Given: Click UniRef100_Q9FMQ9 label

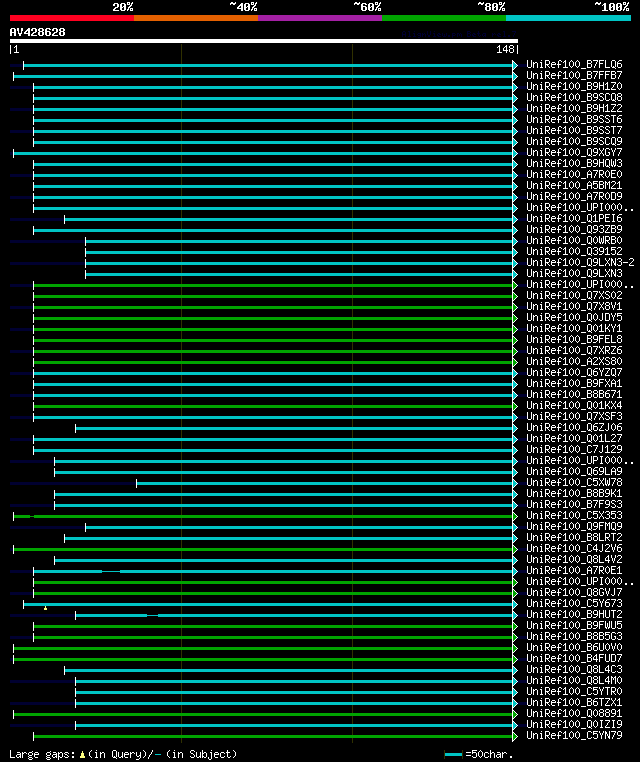Looking at the screenshot, I should [574, 527].
